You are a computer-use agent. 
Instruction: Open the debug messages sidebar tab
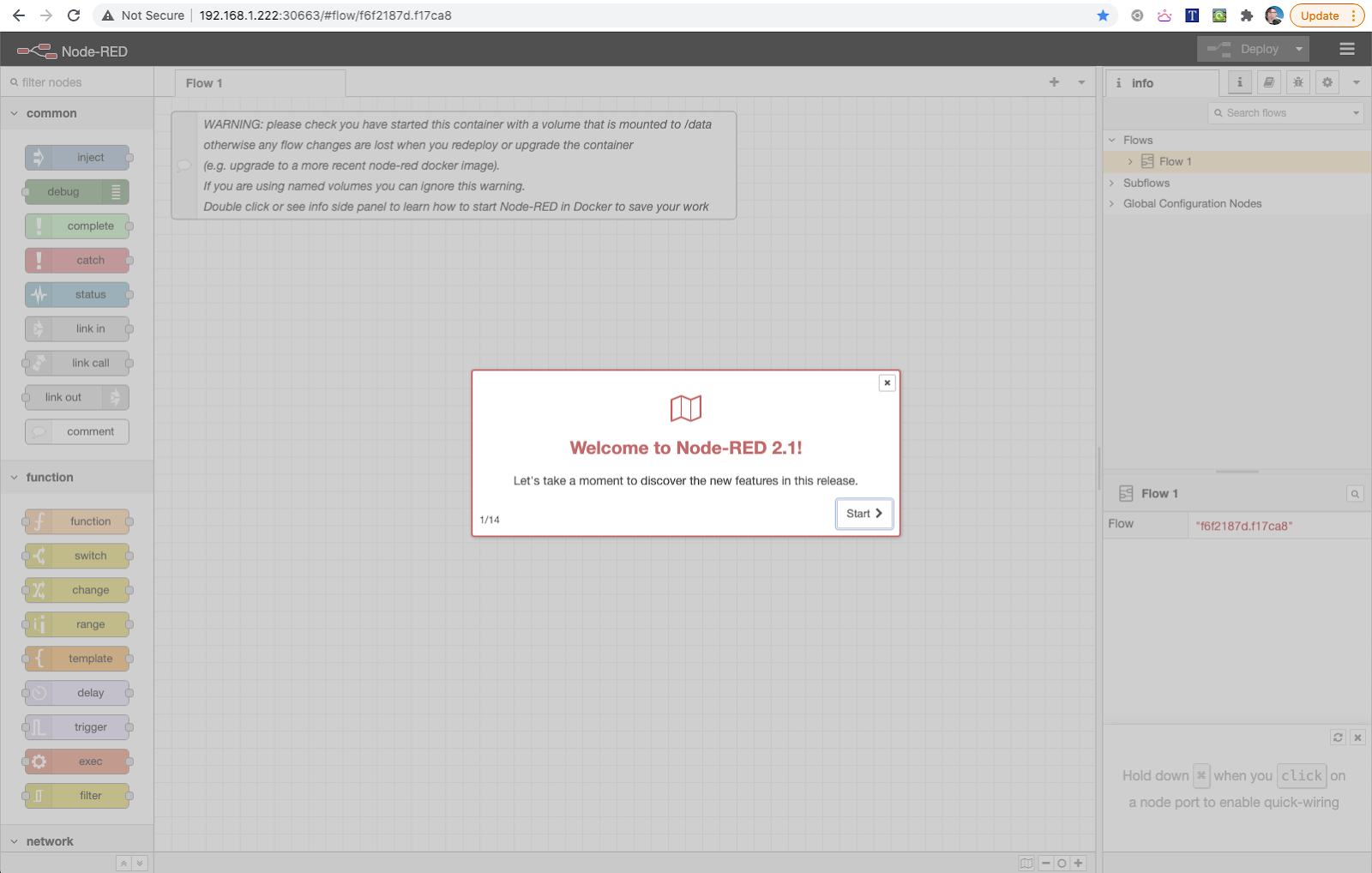coord(1298,82)
